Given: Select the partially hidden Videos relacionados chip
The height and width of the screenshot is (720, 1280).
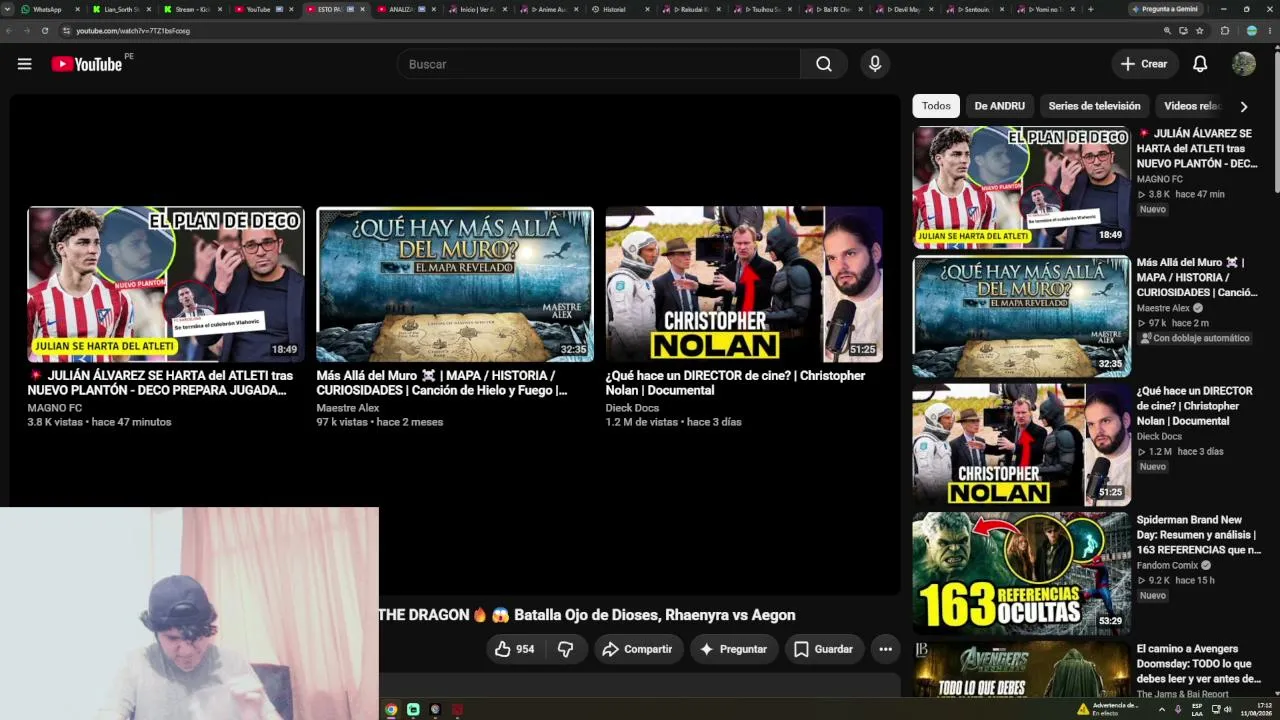Looking at the screenshot, I should [x=1192, y=106].
